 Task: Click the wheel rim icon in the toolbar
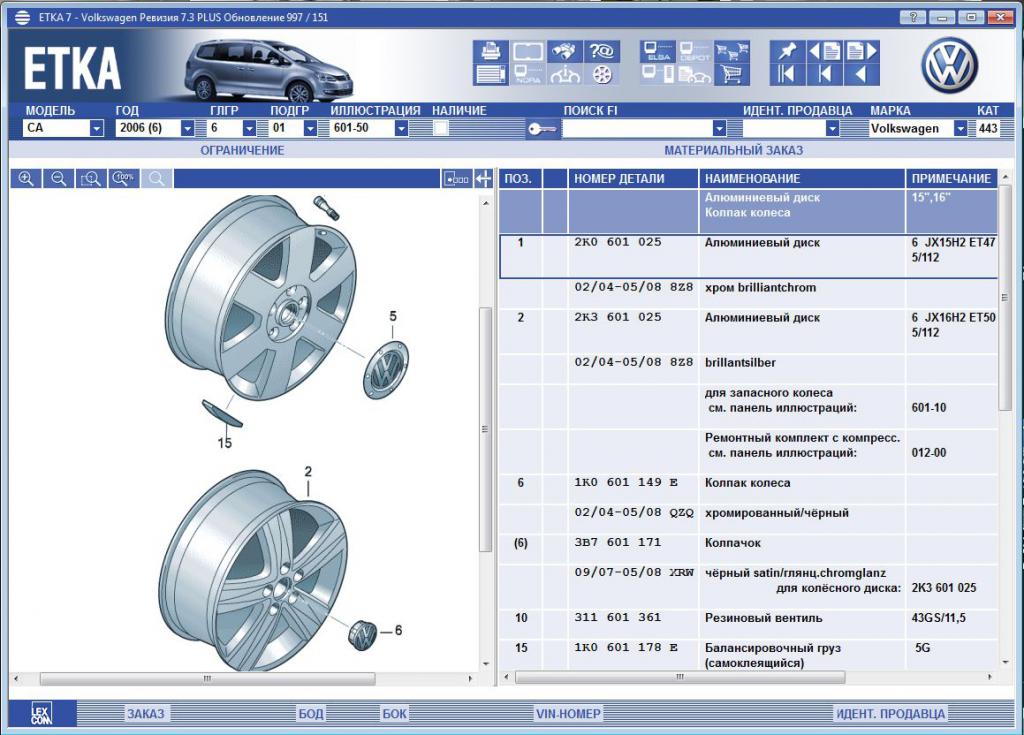click(x=601, y=74)
